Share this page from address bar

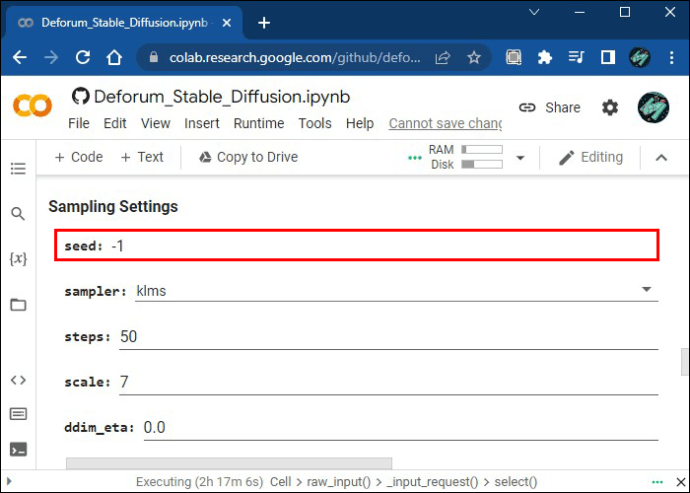pyautogui.click(x=443, y=57)
